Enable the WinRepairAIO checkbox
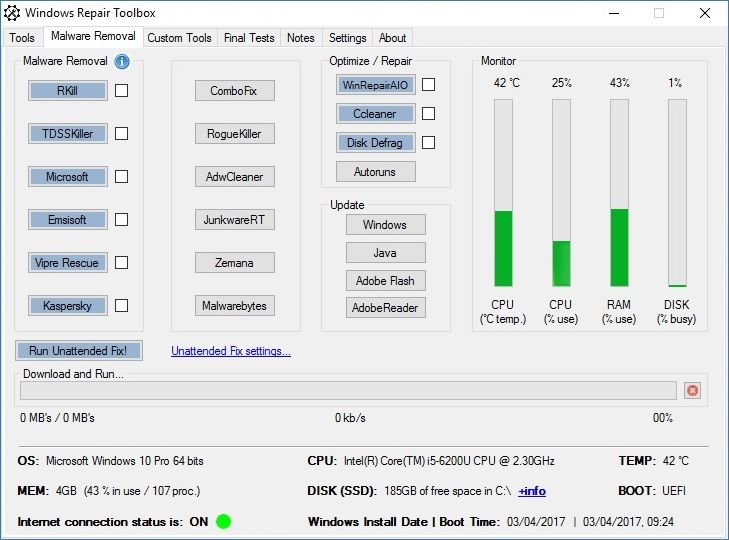This screenshot has width=729, height=540. pos(428,85)
